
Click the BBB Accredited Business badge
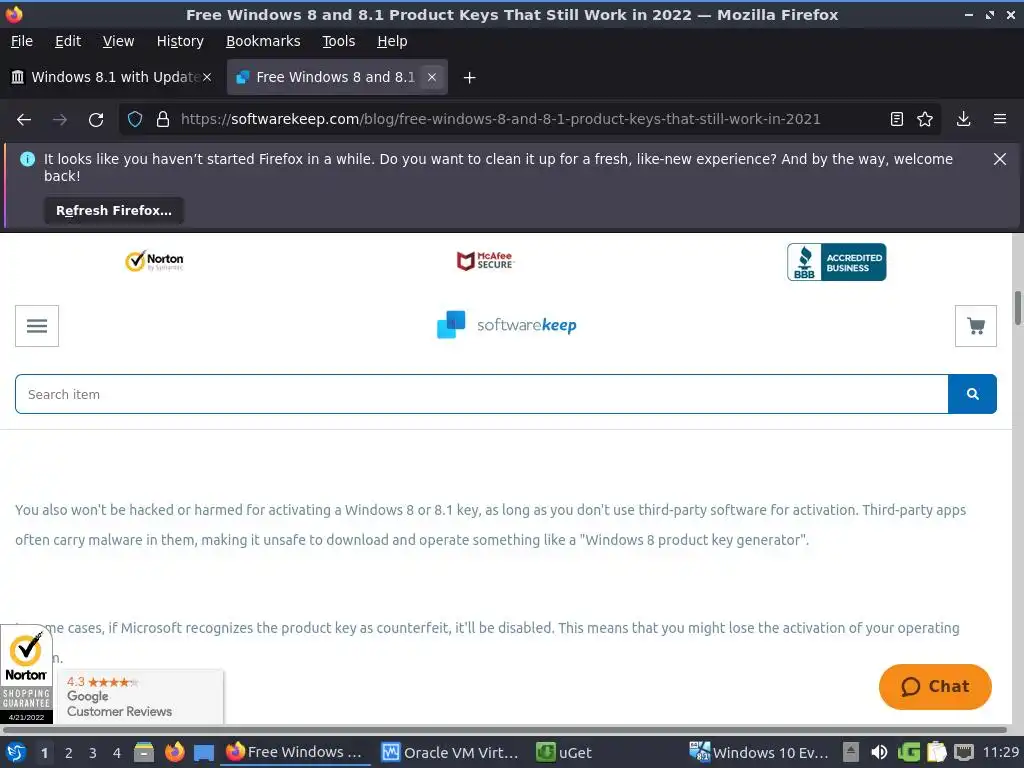837,262
